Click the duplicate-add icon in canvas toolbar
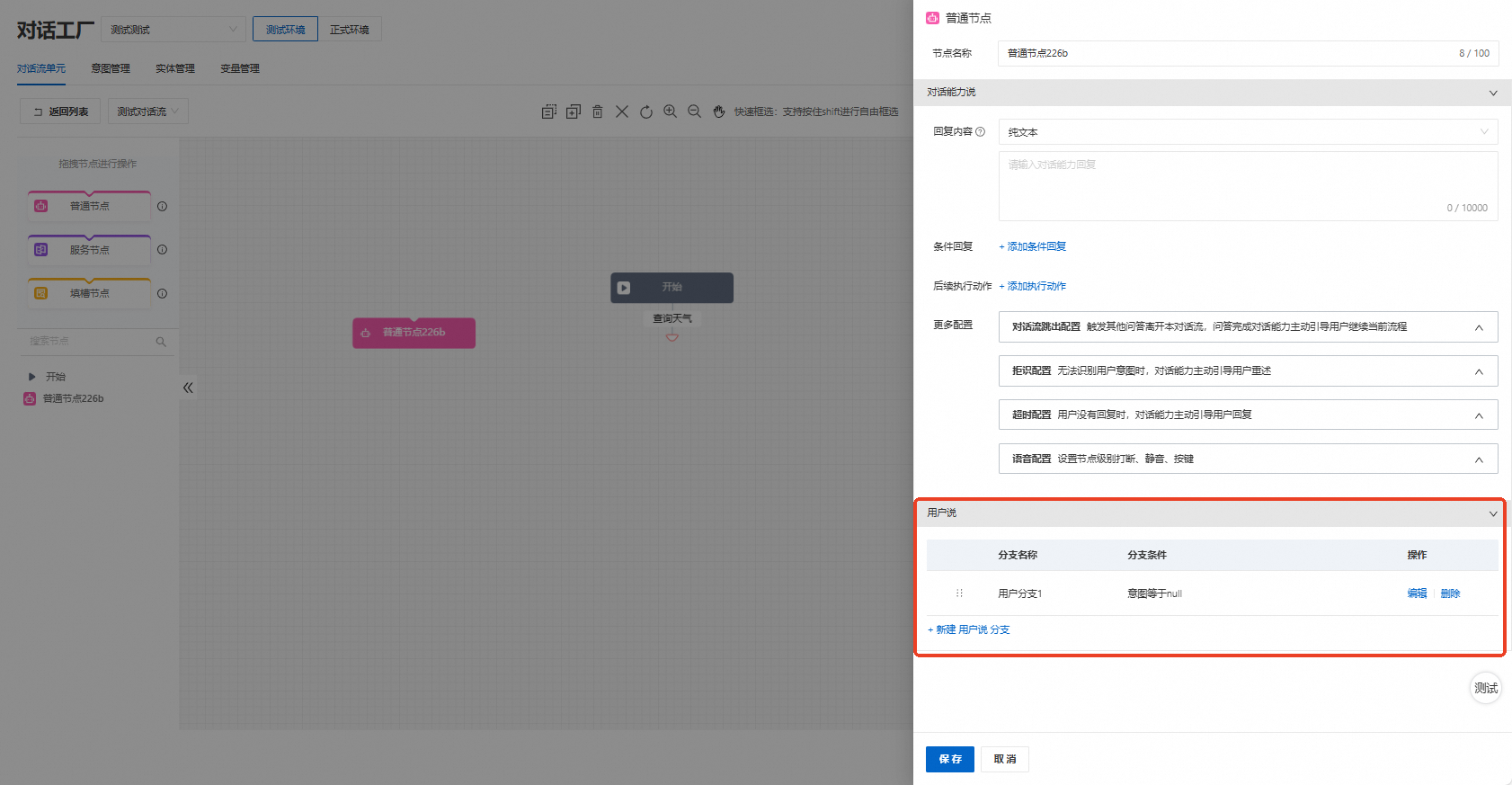1512x785 pixels. [573, 112]
